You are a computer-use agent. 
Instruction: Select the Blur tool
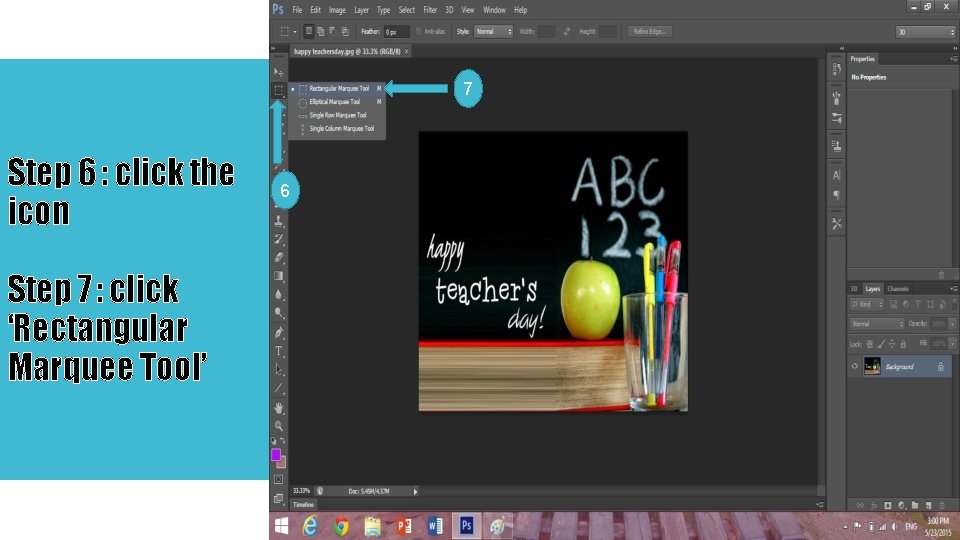279,294
